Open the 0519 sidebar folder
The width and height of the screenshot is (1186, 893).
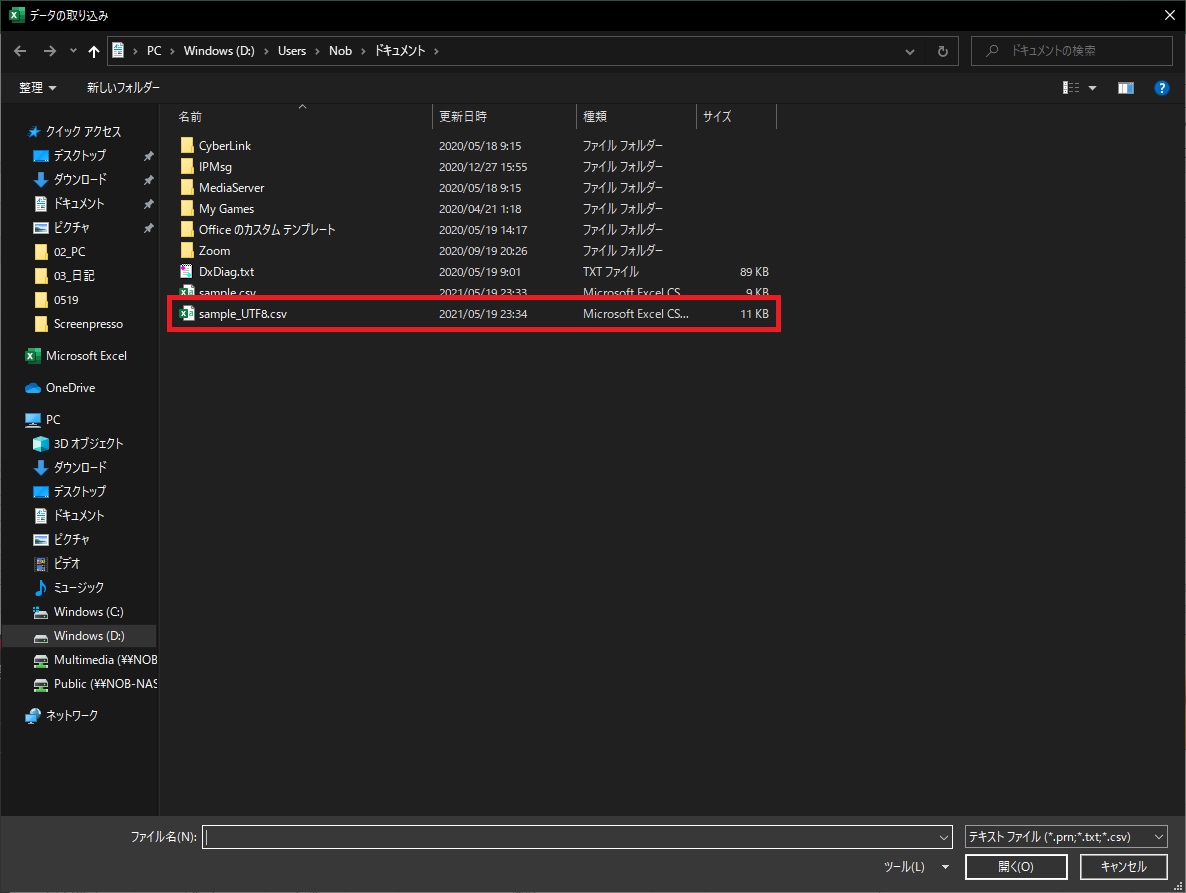tap(66, 300)
